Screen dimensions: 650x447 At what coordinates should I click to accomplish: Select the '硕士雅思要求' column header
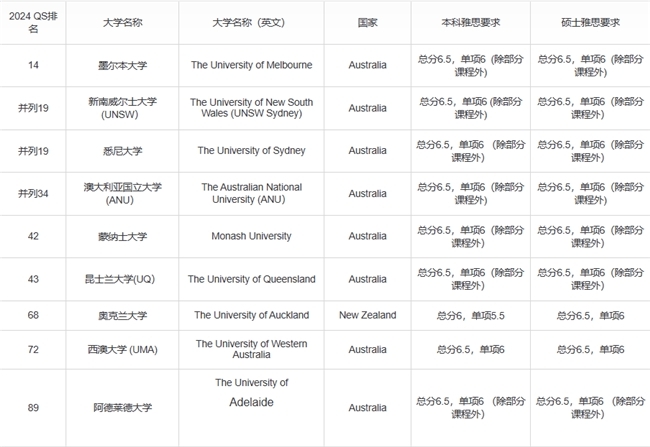pyautogui.click(x=590, y=22)
